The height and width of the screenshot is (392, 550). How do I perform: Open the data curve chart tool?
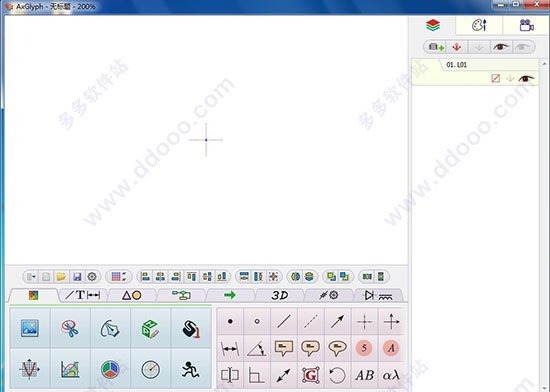(x=70, y=369)
